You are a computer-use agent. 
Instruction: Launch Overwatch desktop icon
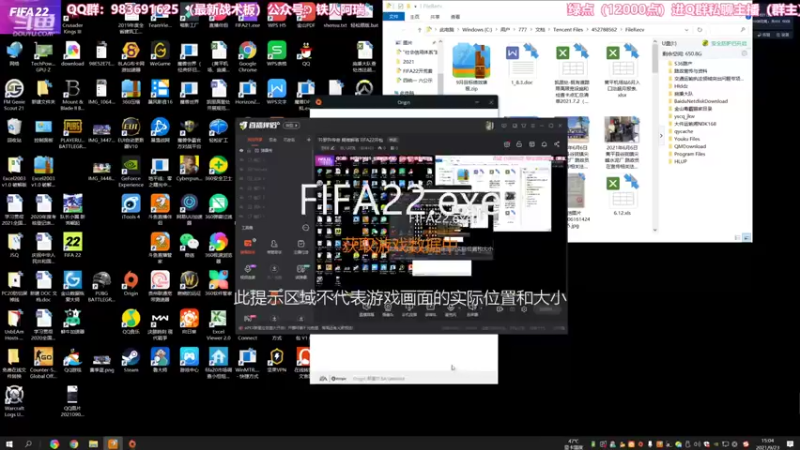pyautogui.click(x=364, y=88)
